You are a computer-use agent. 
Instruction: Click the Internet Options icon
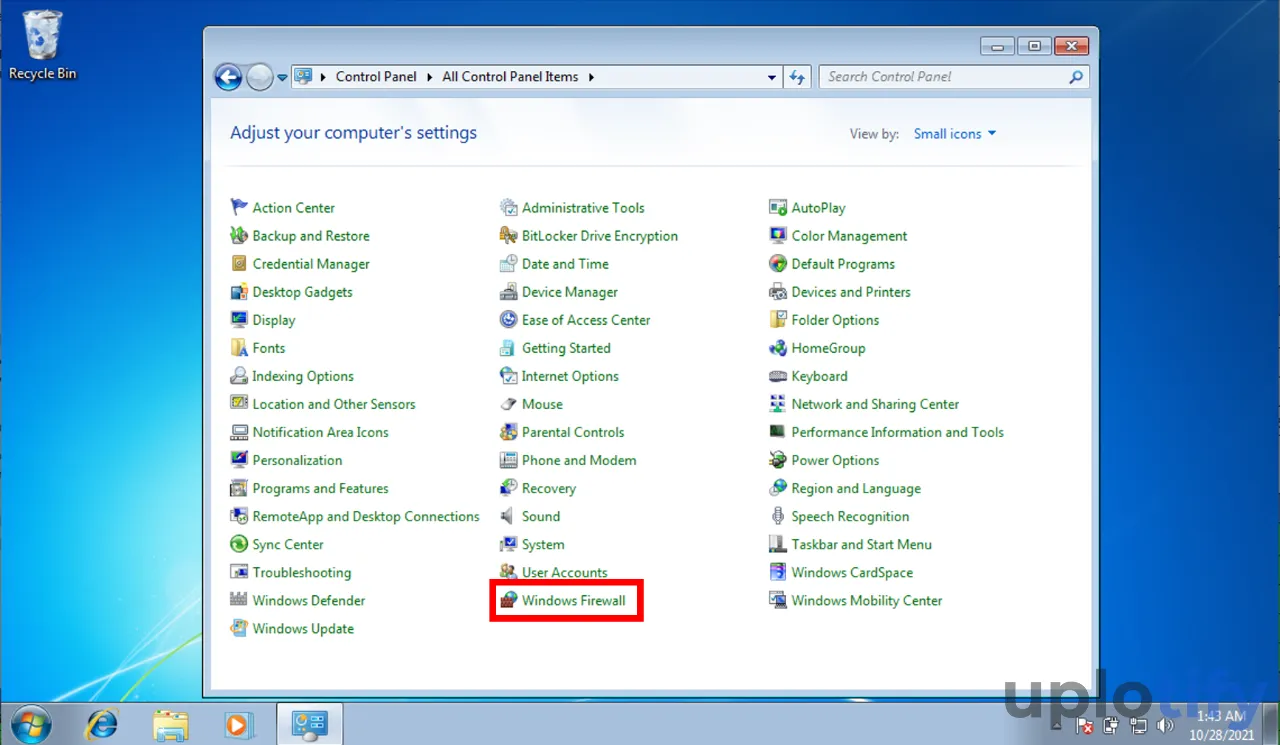[508, 375]
